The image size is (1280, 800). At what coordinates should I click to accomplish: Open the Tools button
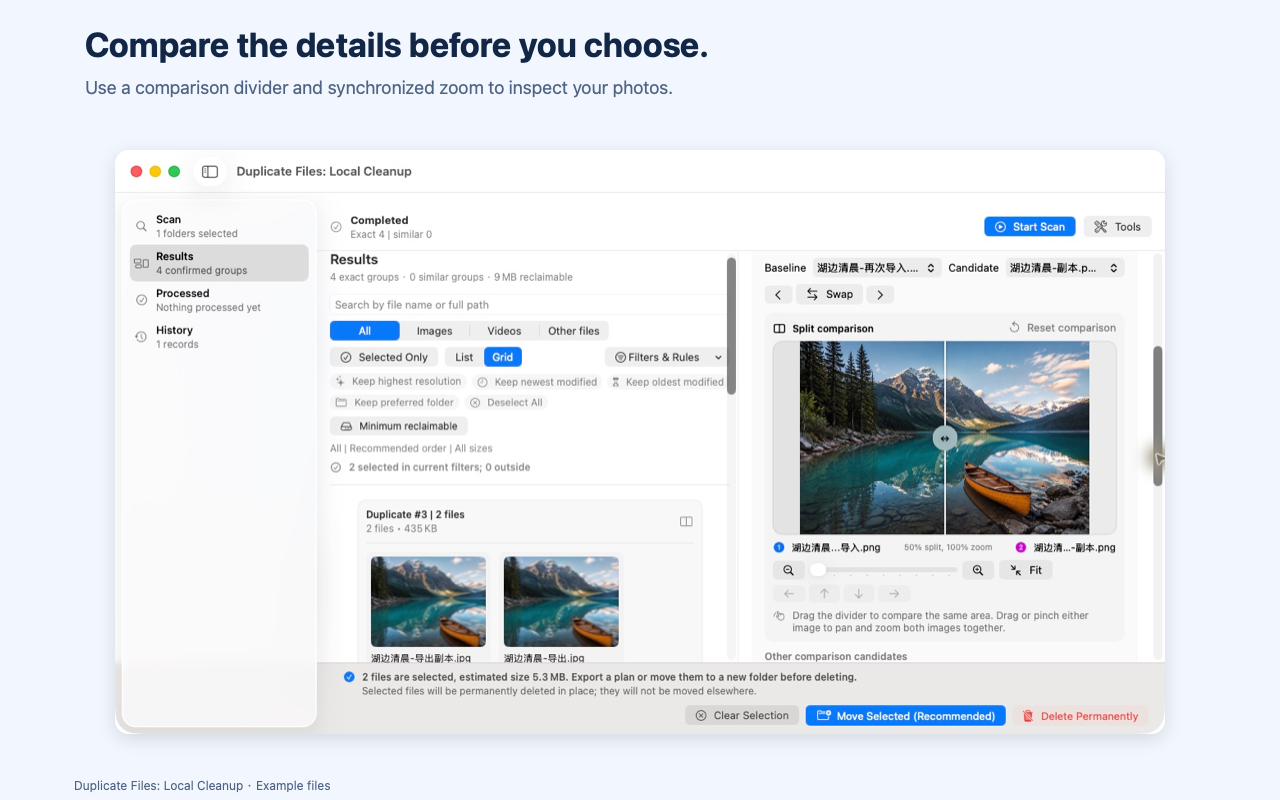[x=1117, y=227]
